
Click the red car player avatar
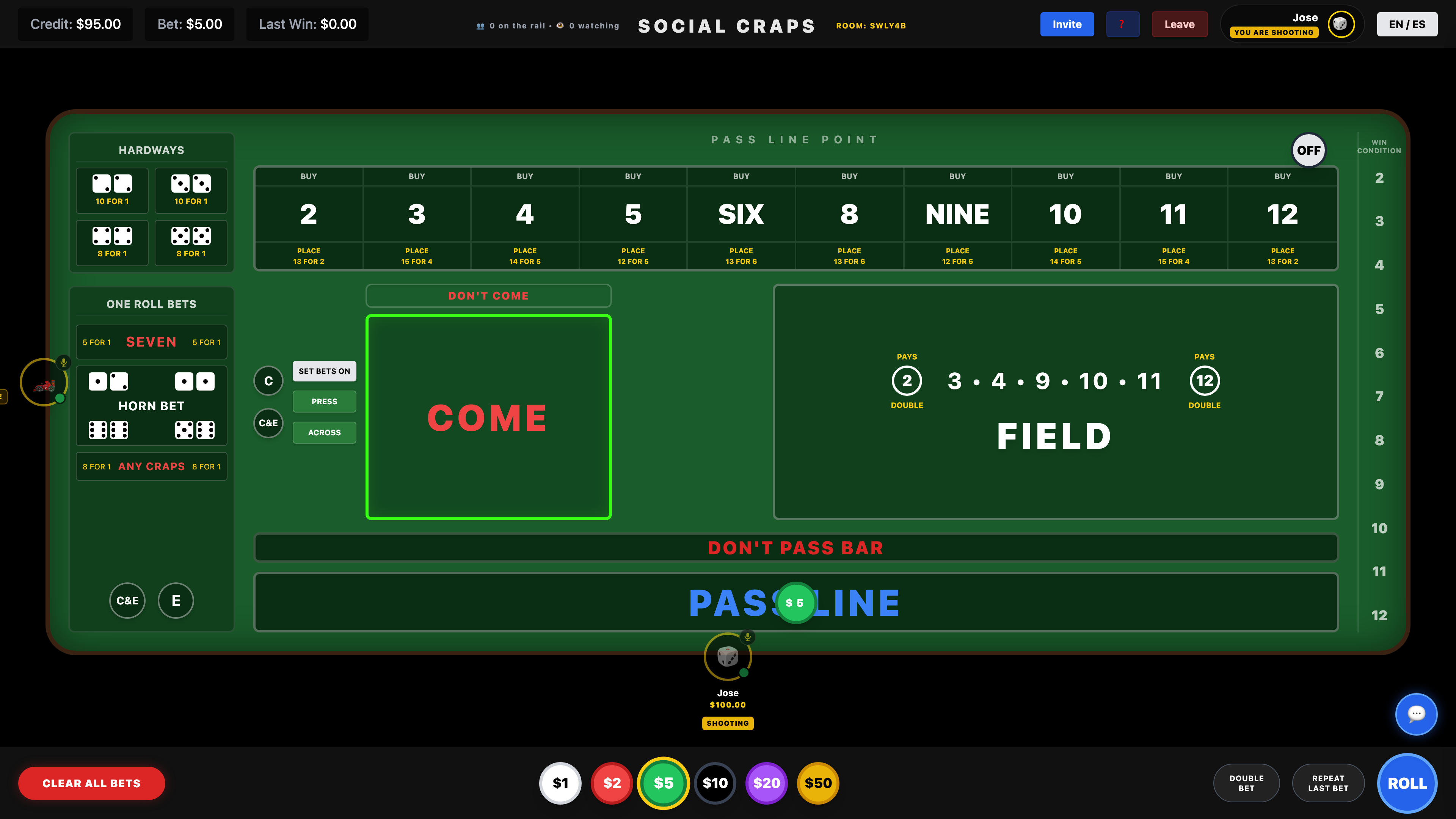44,383
